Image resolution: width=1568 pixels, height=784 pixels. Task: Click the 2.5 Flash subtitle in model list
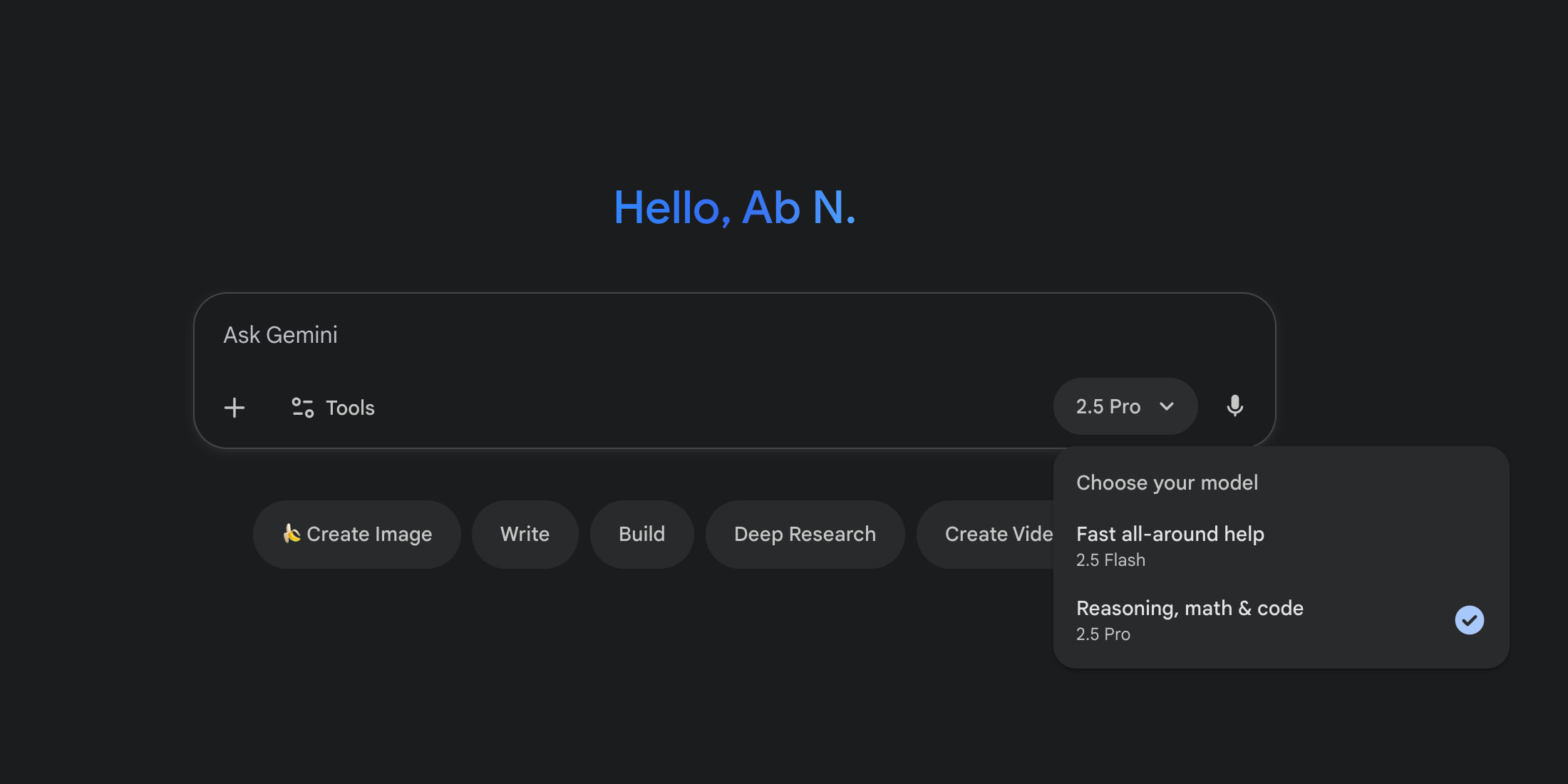pos(1110,560)
